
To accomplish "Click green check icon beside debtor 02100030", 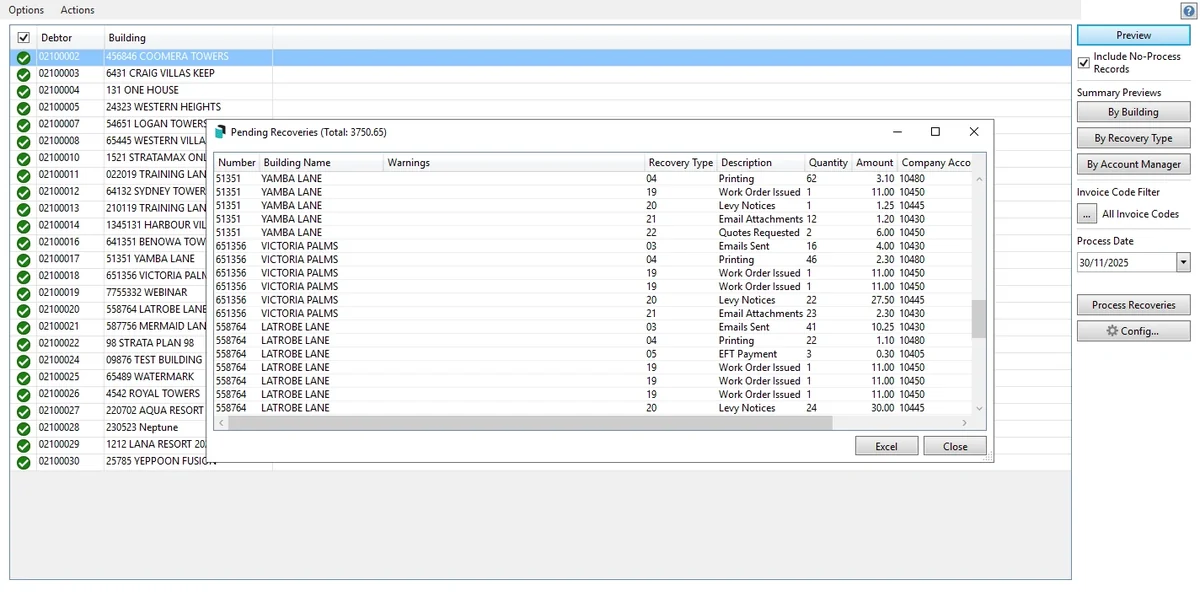I will point(23,462).
